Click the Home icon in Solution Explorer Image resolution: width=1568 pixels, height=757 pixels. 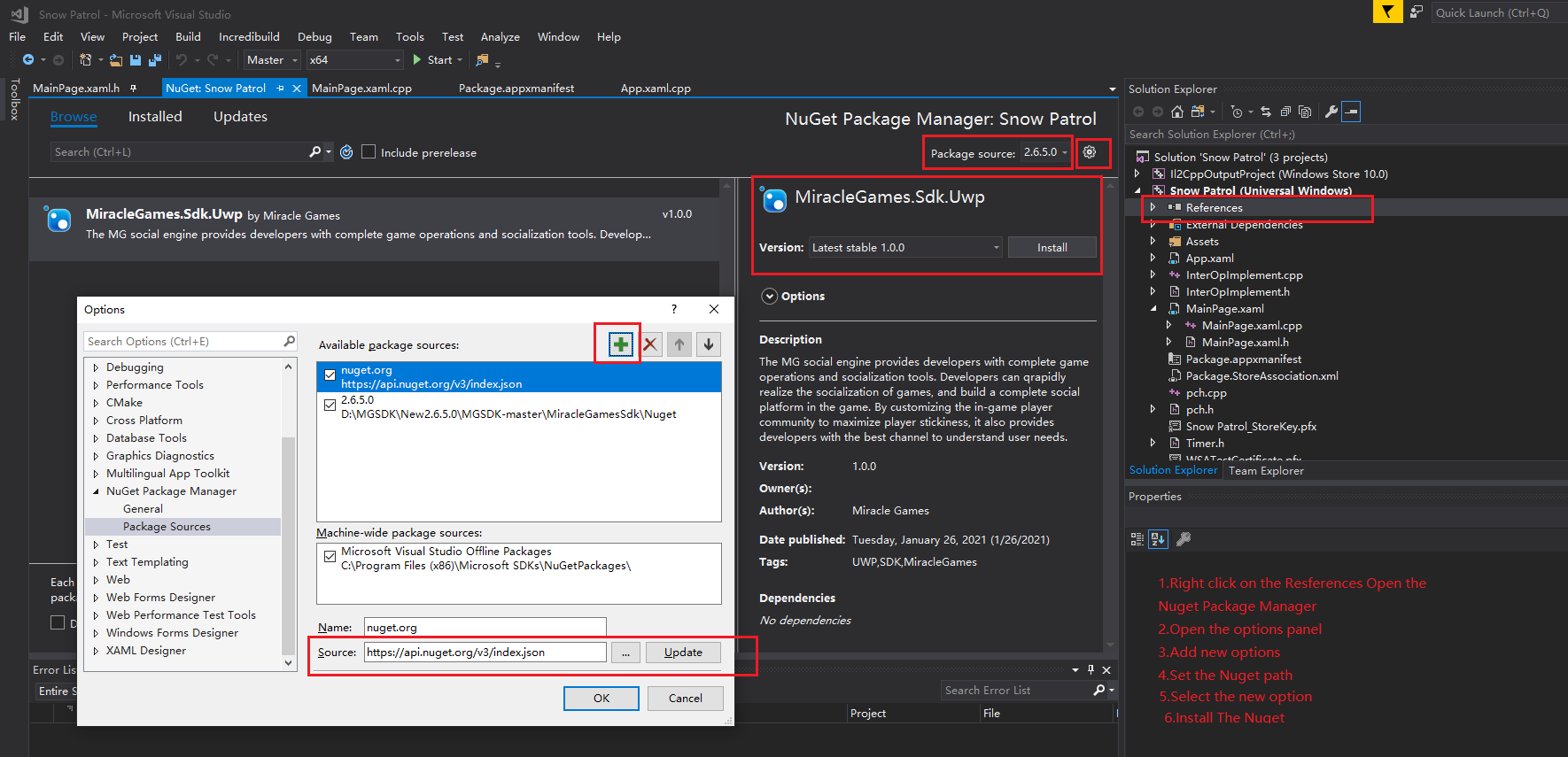coord(1176,112)
